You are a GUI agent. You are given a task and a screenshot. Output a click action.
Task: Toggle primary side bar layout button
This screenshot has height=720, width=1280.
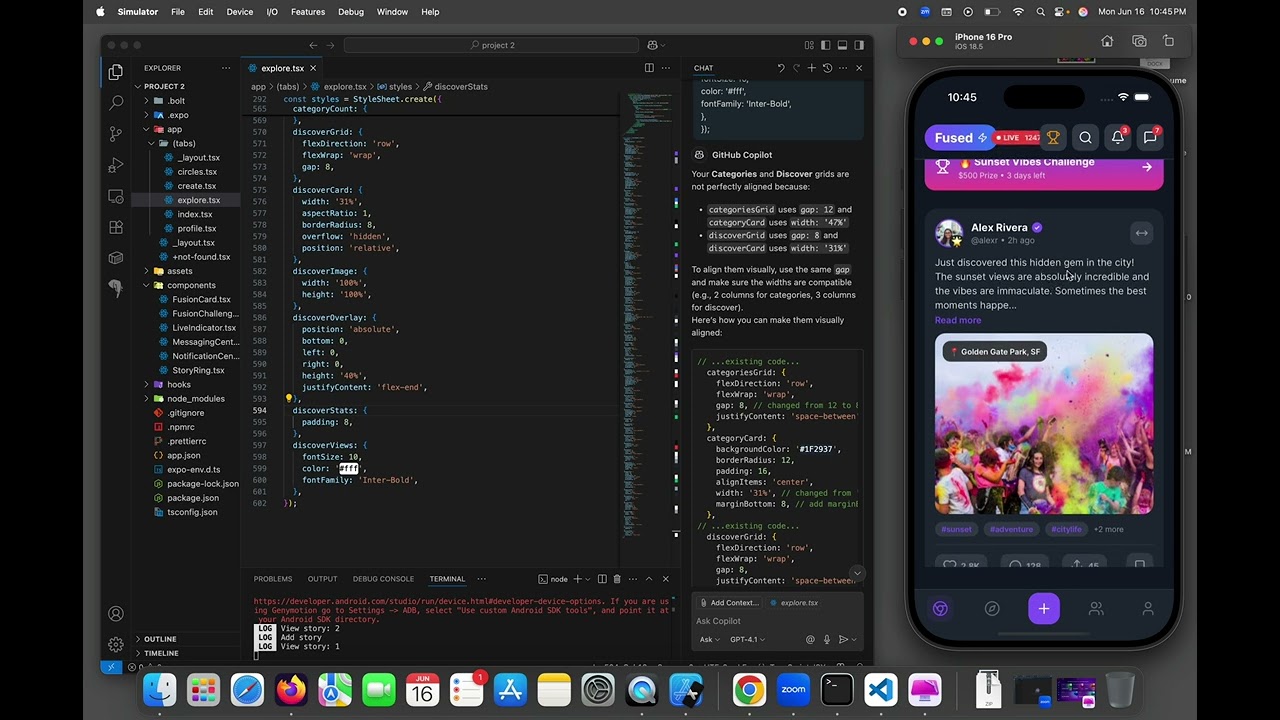click(826, 45)
